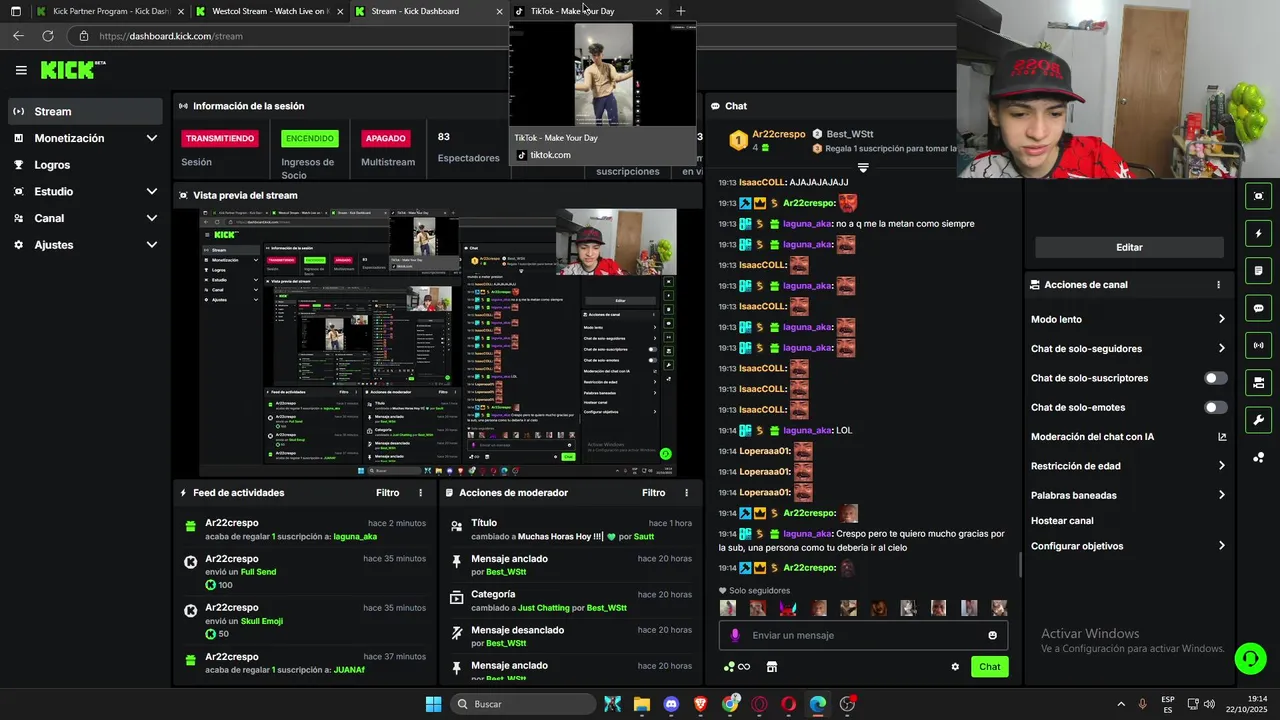Viewport: 1280px width, 720px height.
Task: Open Configurar objetivos options arrow
Action: (1221, 546)
